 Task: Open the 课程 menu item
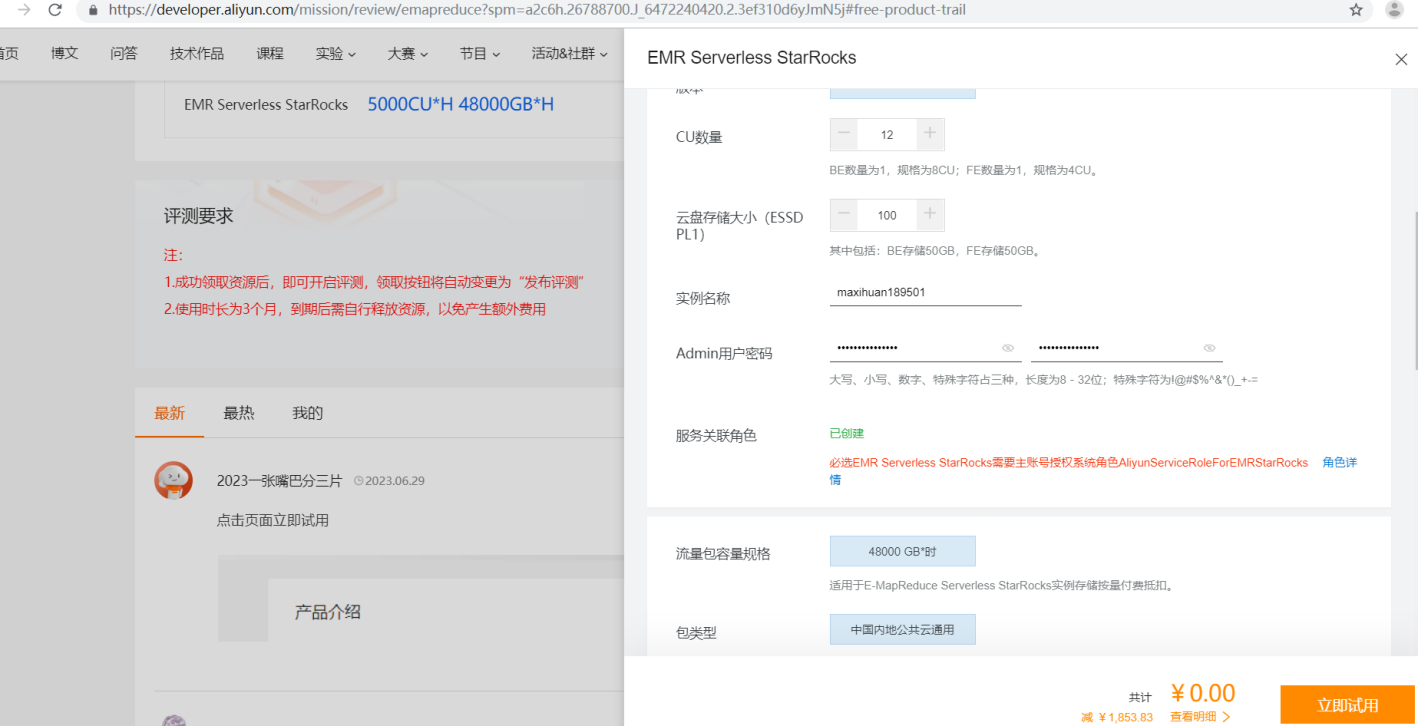(270, 54)
